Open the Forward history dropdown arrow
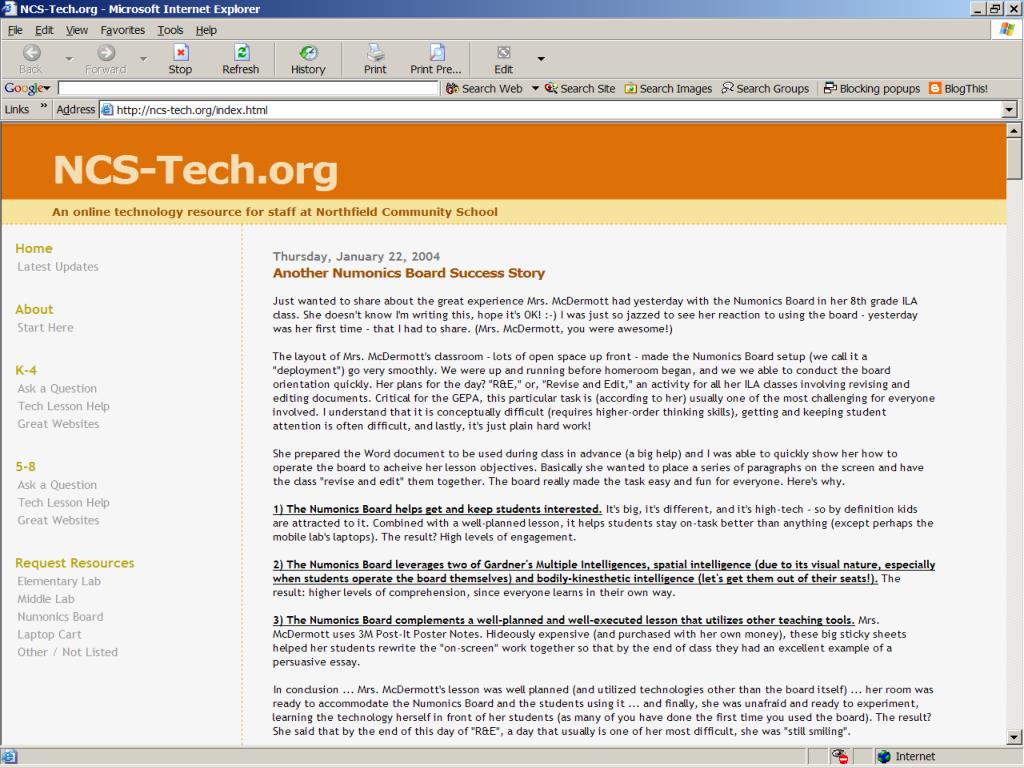The image size is (1024, 768). click(x=143, y=59)
